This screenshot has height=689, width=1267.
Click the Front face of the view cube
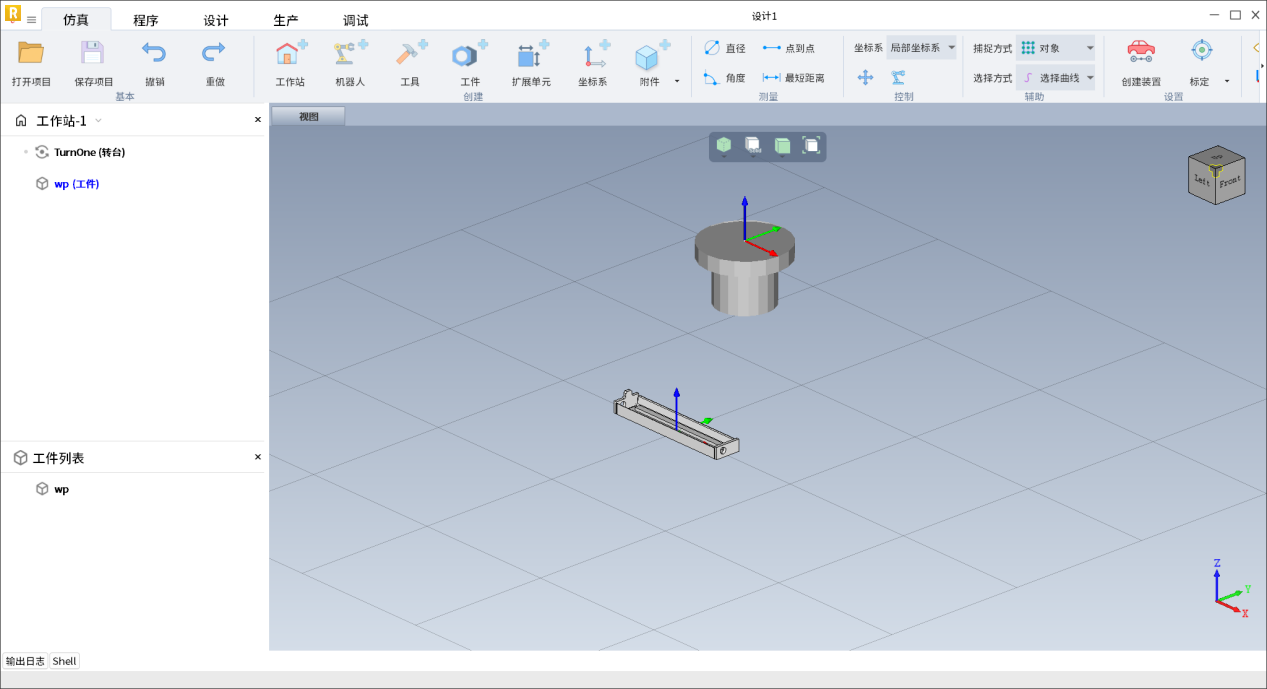point(1230,183)
